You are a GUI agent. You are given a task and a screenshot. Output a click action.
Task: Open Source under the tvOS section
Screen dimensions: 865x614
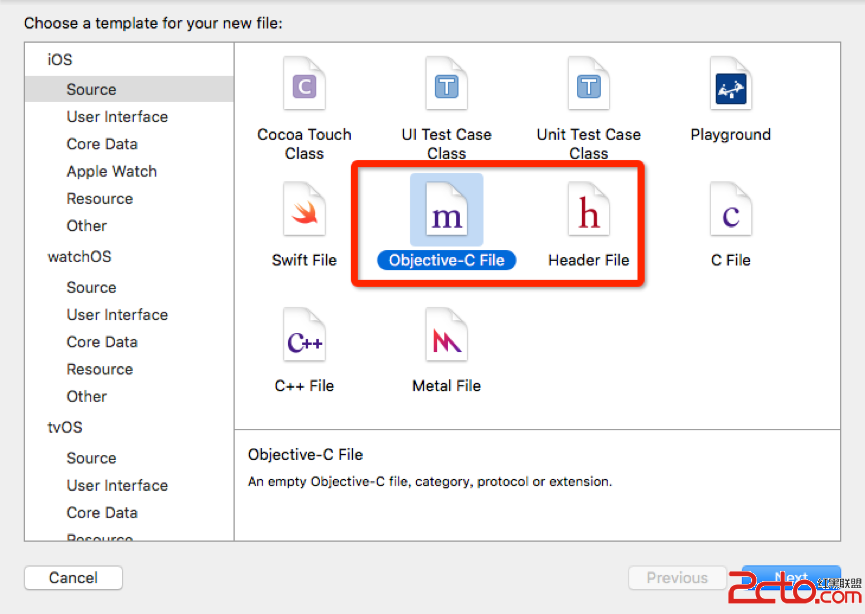click(x=91, y=458)
